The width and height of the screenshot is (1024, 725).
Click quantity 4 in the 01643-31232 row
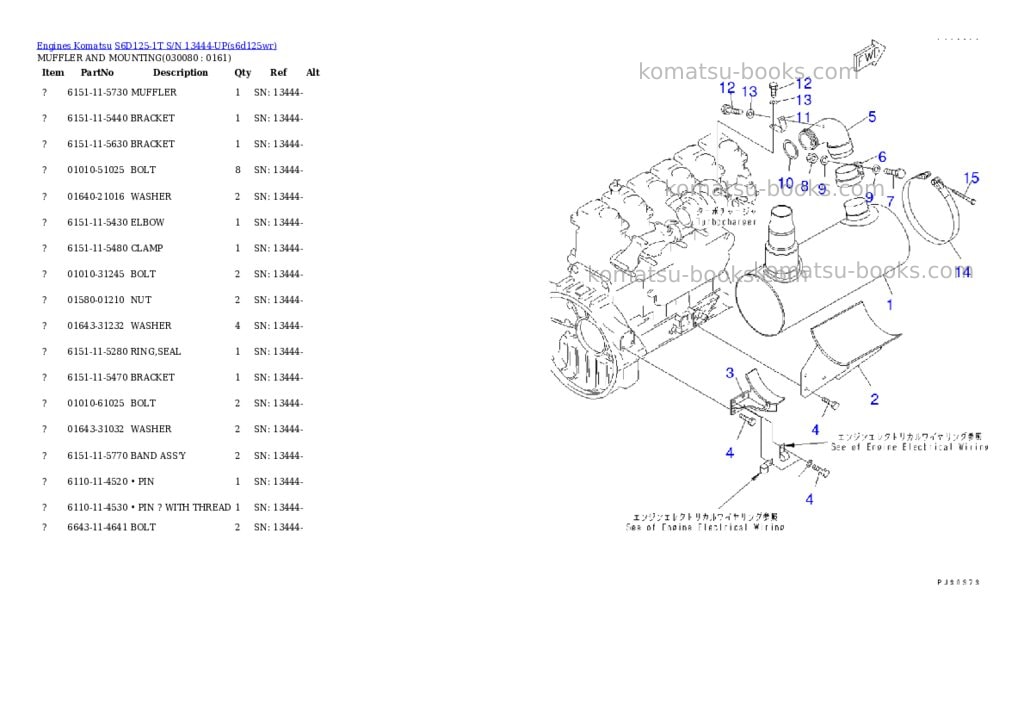[238, 325]
